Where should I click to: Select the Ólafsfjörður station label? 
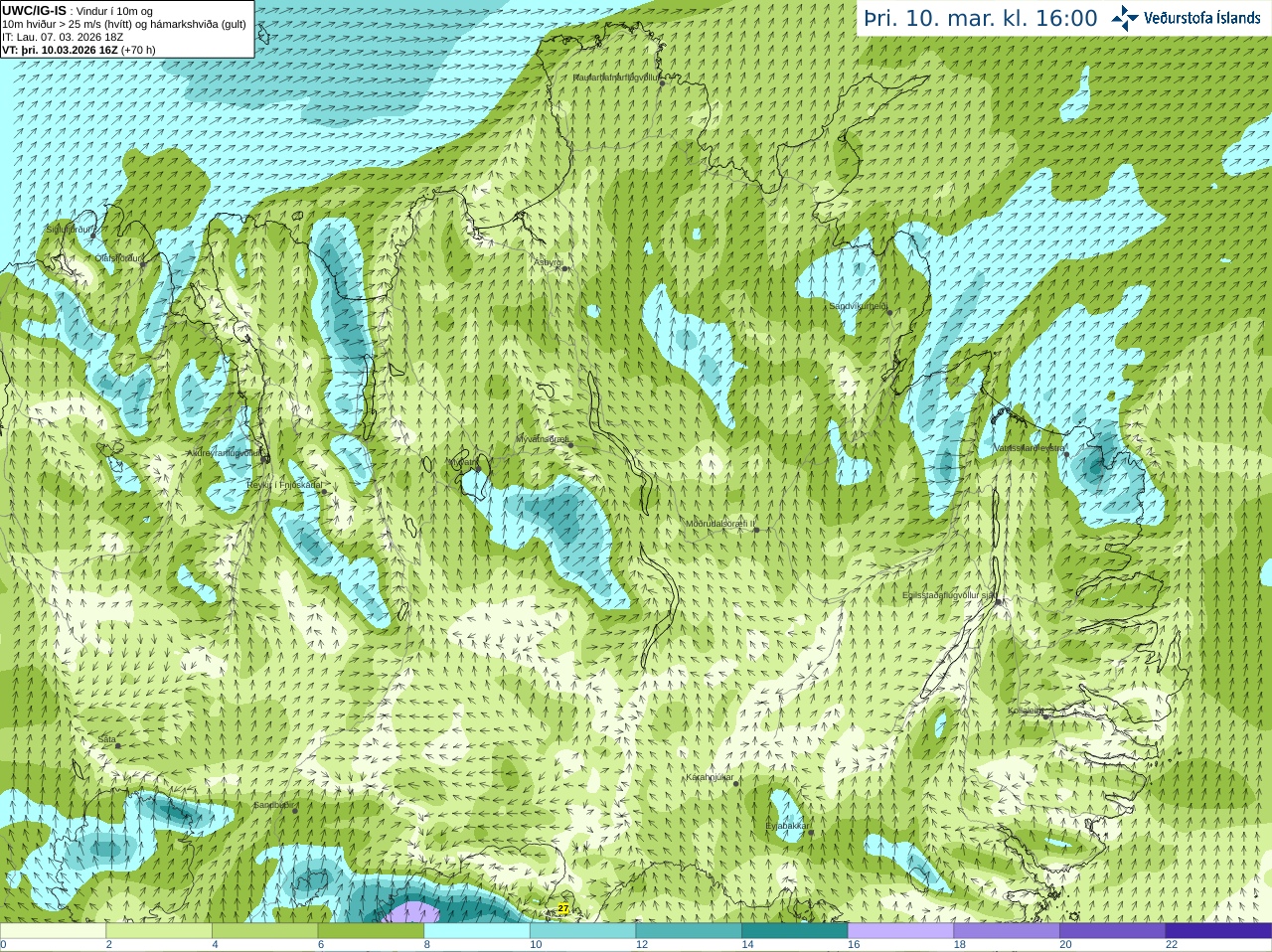coord(119,257)
